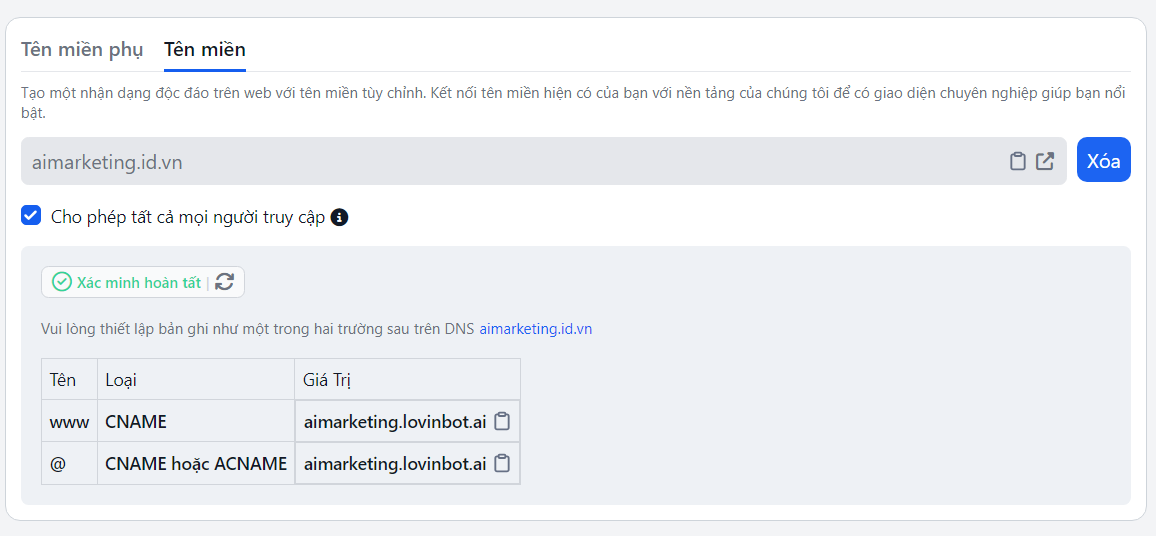Click the Tên column header
The width and height of the screenshot is (1156, 536).
point(63,380)
